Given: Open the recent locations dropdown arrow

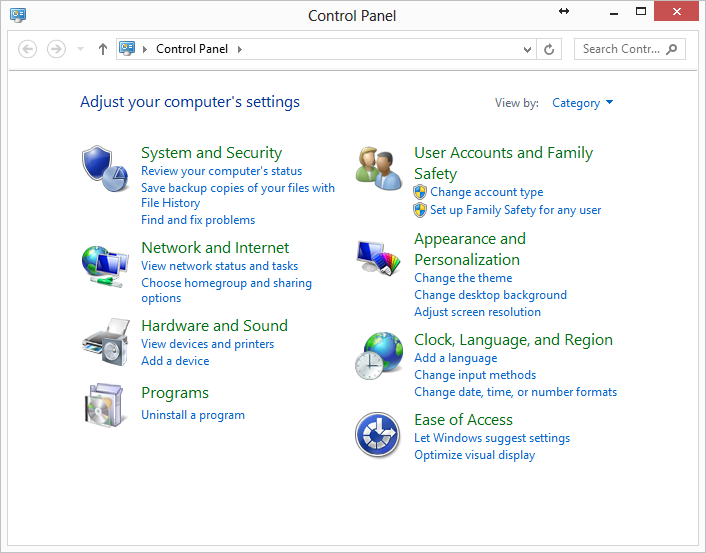Looking at the screenshot, I should [80, 49].
